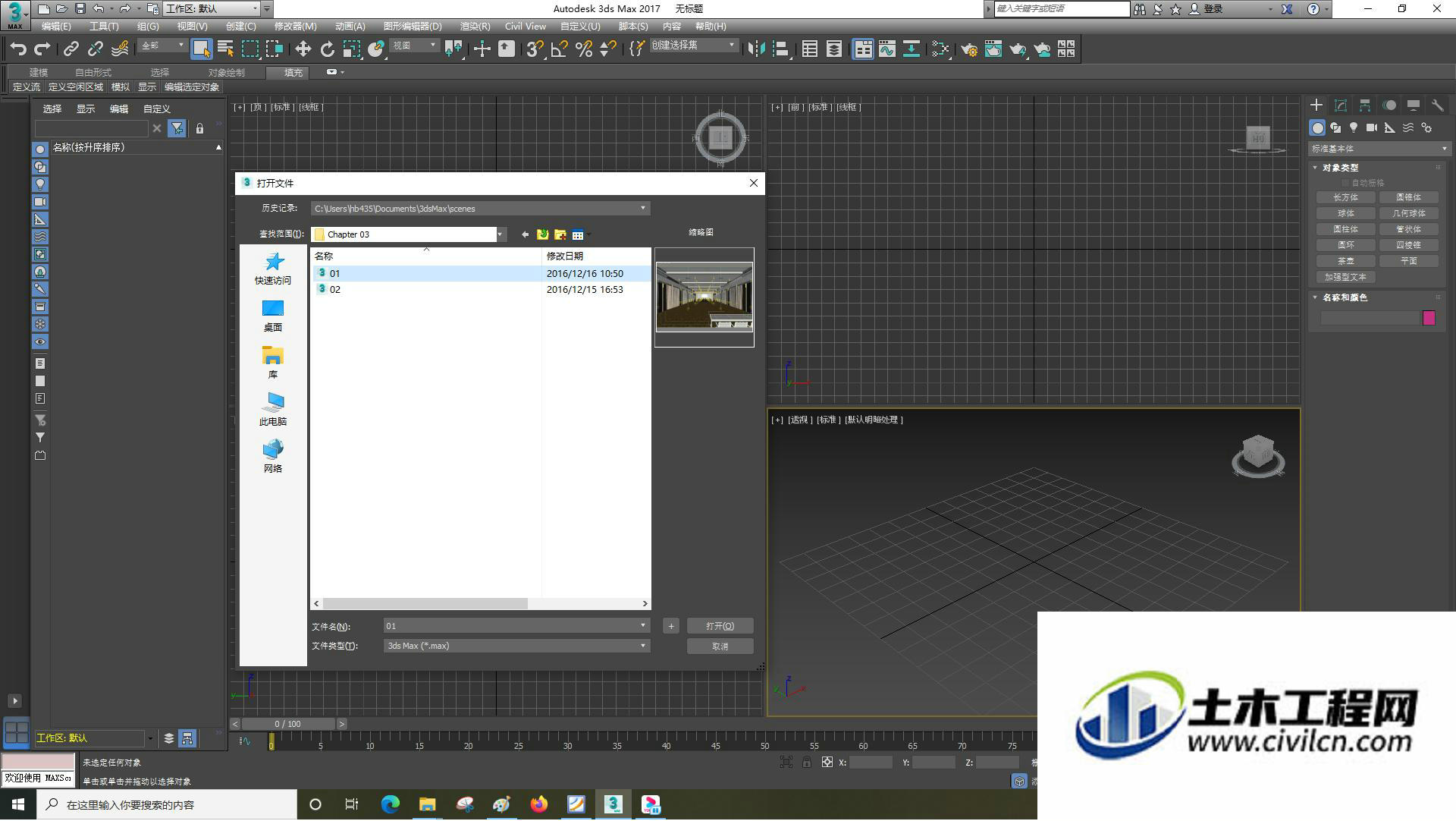Click the plus increment button beside filename
The image size is (1456, 821).
pyautogui.click(x=670, y=626)
